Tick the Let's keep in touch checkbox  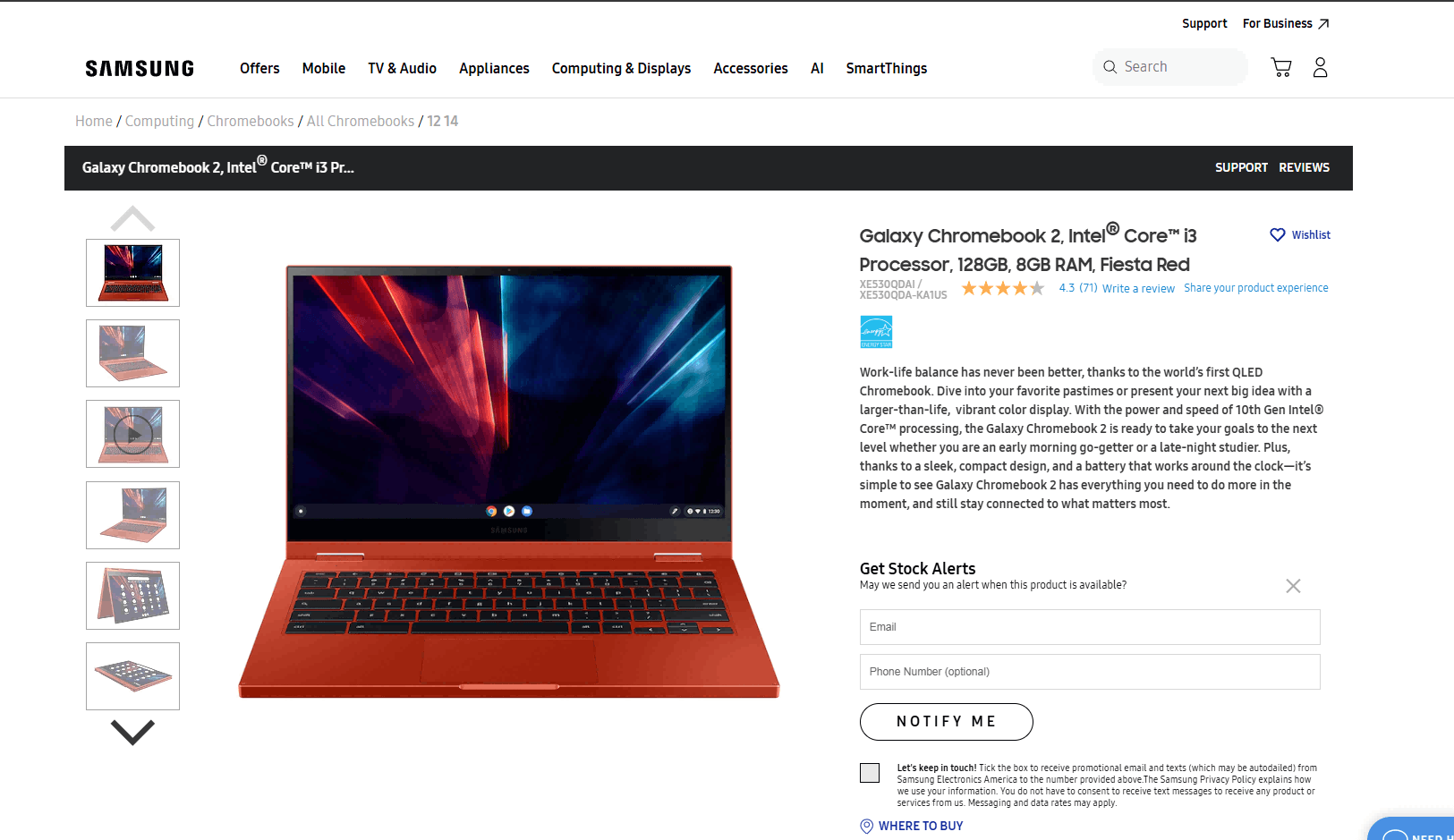870,773
